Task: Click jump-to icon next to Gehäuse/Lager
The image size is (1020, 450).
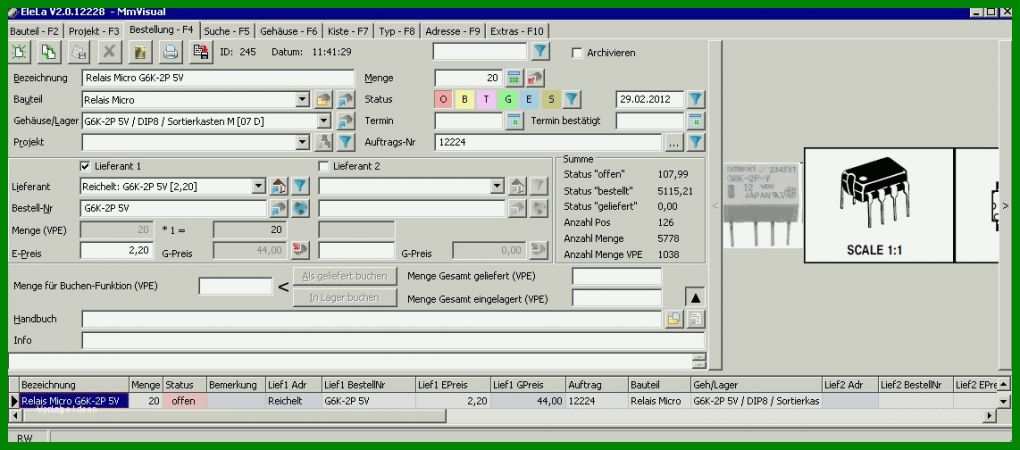Action: tap(346, 121)
